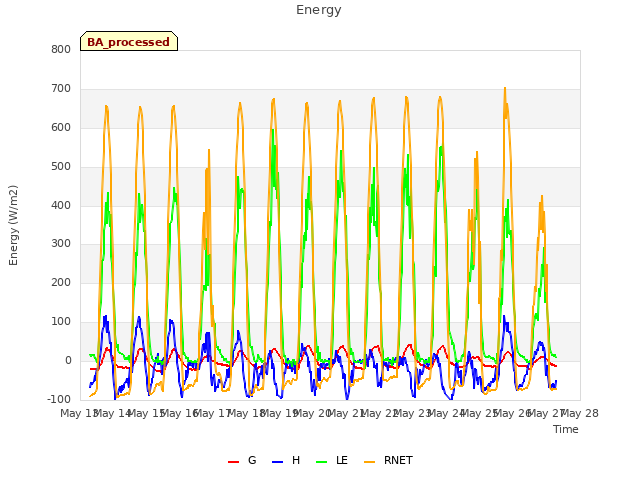Click the green LE legend color marker
640x480 pixels.
pyautogui.click(x=322, y=462)
